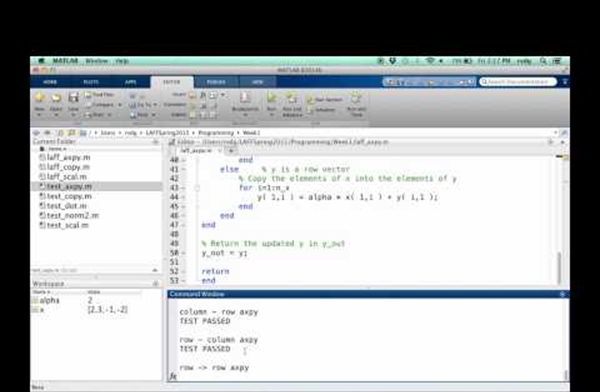Screen dimensions: 600x392
Task: Open the Notification Center icon
Action: [557, 61]
